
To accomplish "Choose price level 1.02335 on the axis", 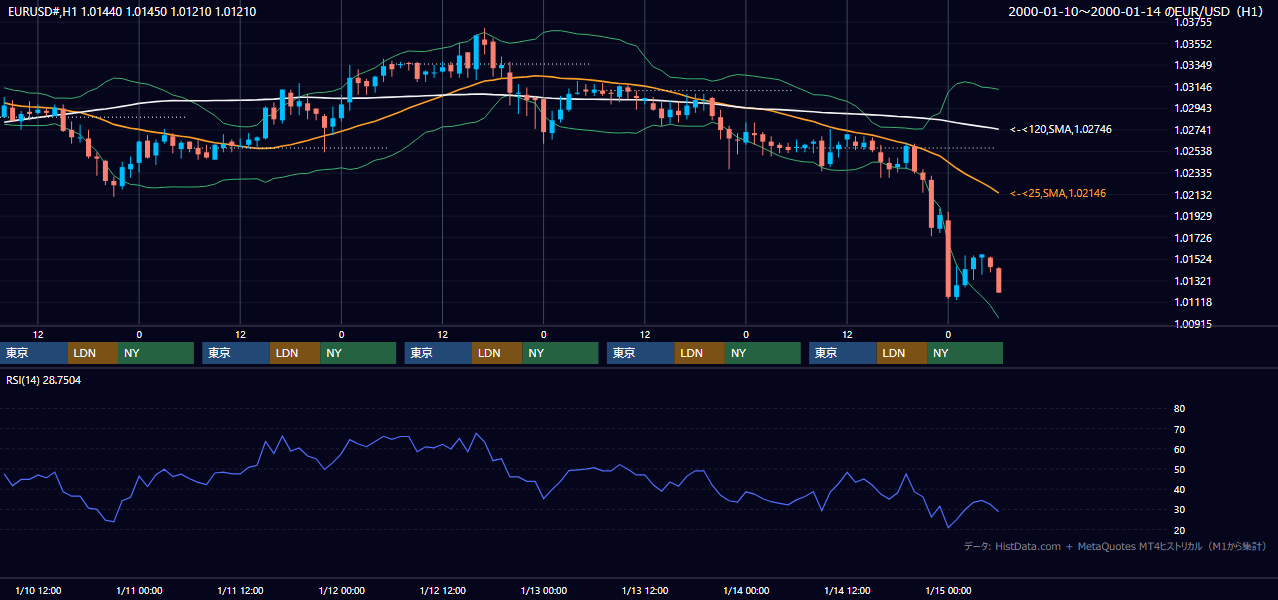I will point(1192,173).
